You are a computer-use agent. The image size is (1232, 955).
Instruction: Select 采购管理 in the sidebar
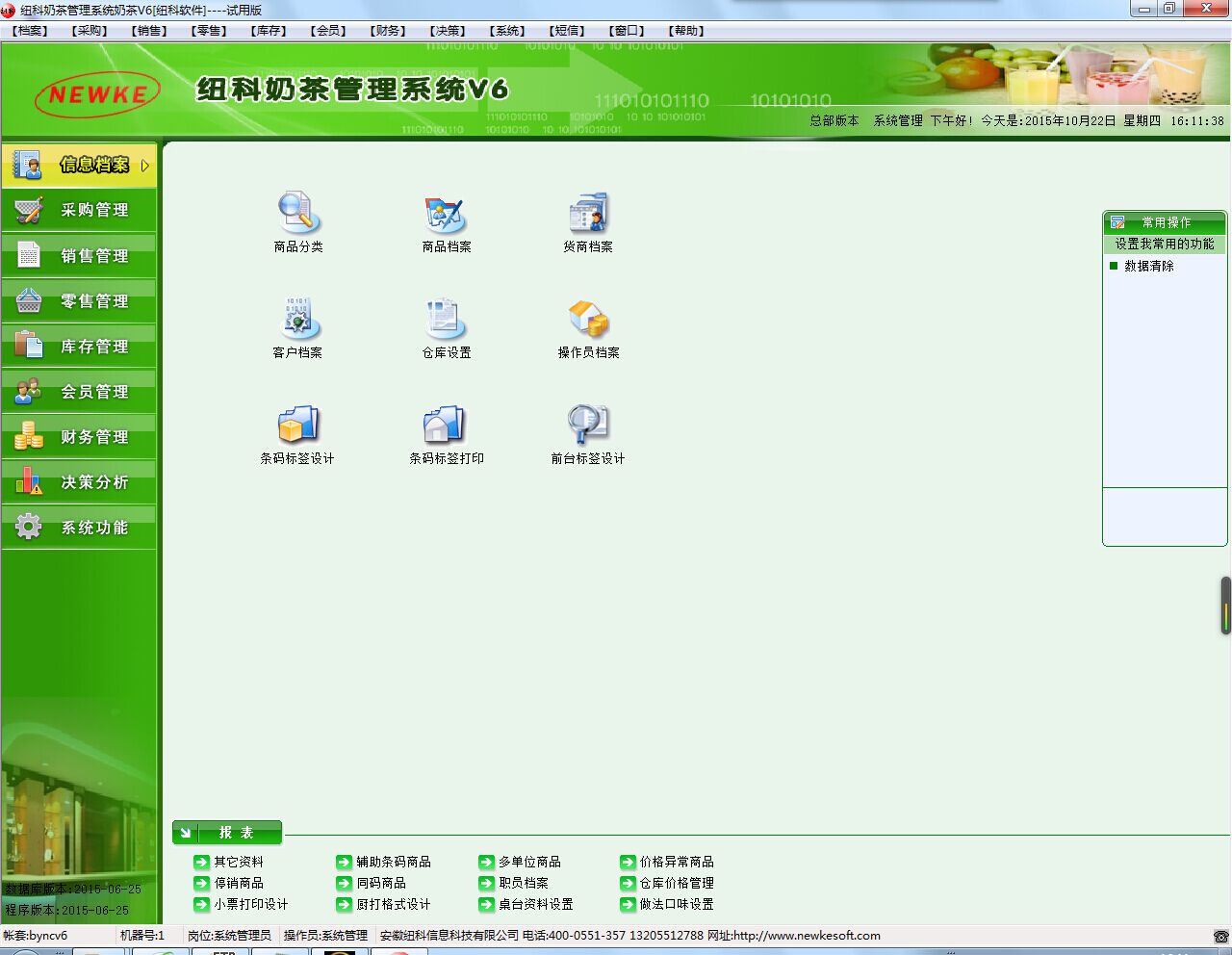coord(79,210)
